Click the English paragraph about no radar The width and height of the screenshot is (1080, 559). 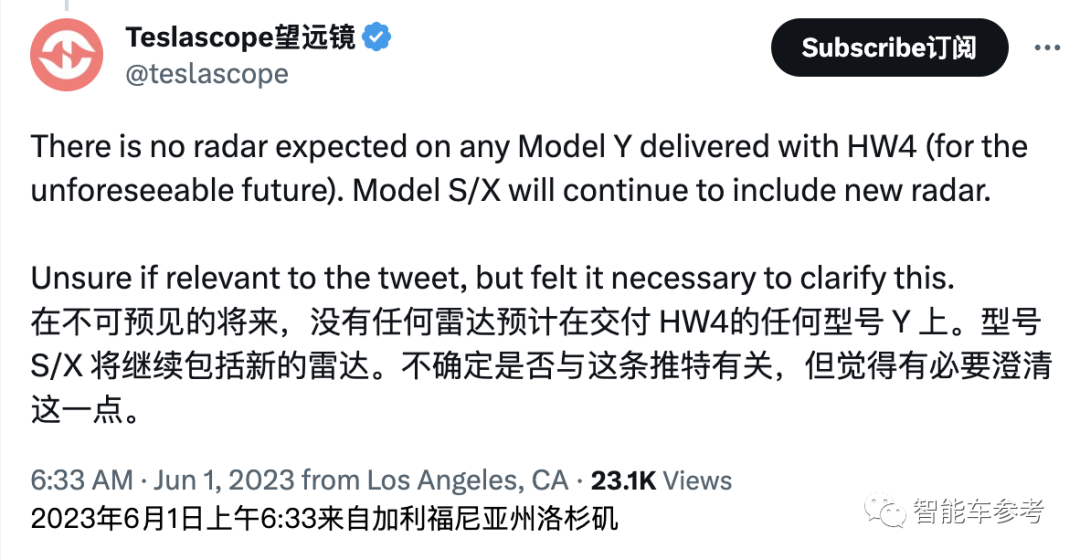pyautogui.click(x=529, y=169)
